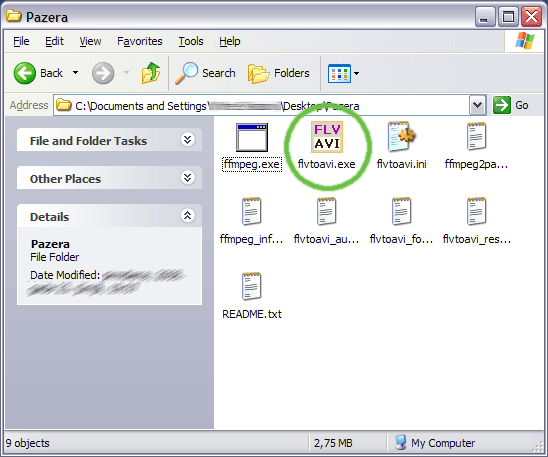The width and height of the screenshot is (548, 457).
Task: Open the Favorites menu
Action: coord(139,41)
